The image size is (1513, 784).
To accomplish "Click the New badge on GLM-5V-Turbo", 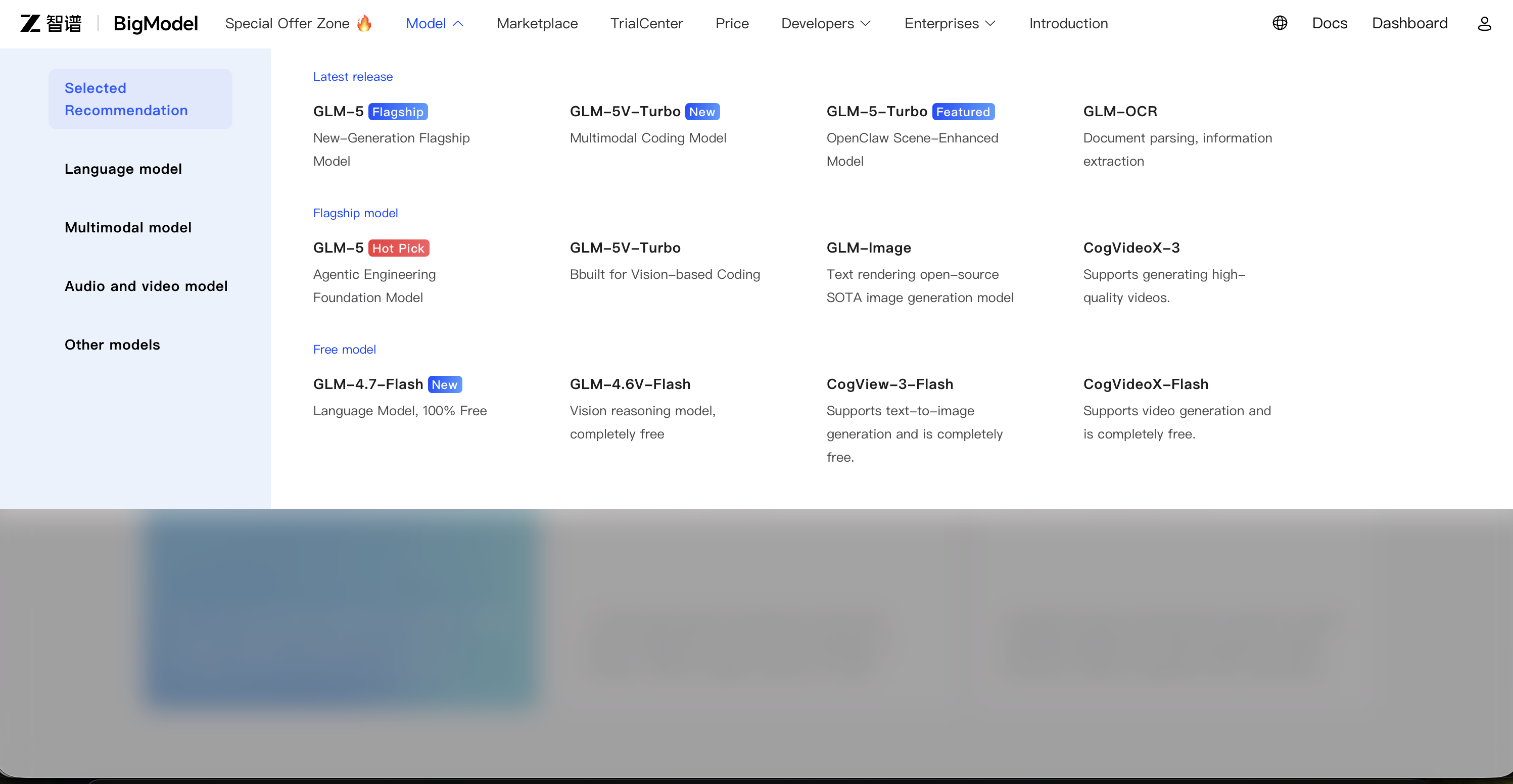I will [702, 112].
